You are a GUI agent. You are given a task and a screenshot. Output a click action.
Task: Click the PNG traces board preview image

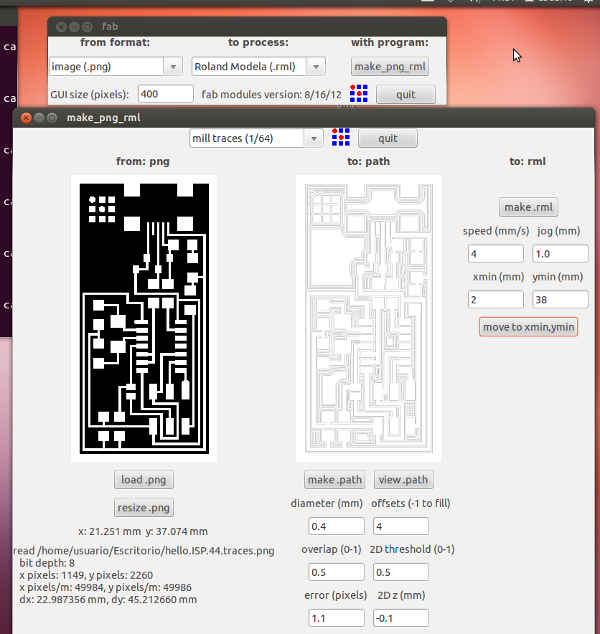click(144, 319)
